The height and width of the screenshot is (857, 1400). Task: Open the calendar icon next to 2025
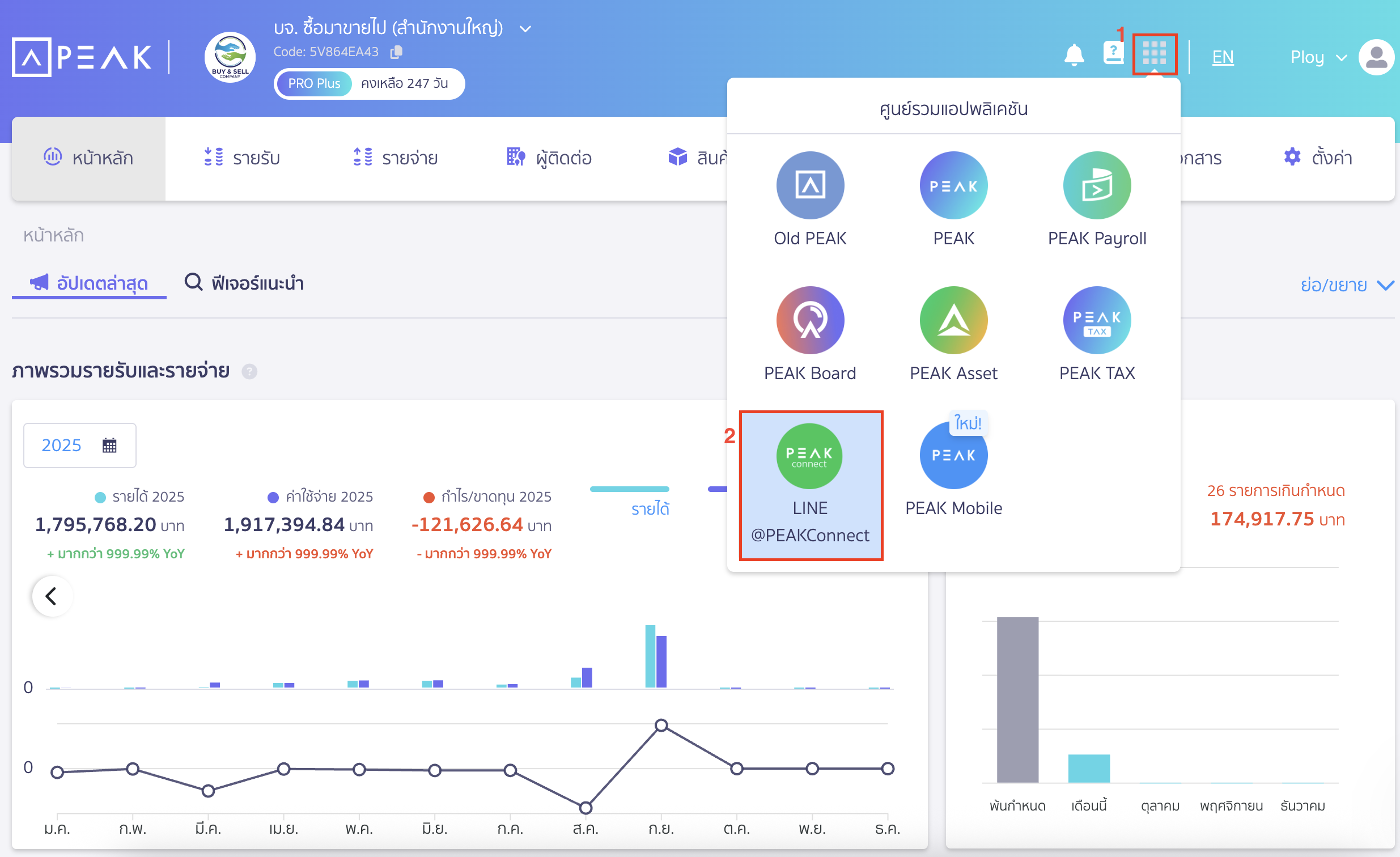point(110,445)
